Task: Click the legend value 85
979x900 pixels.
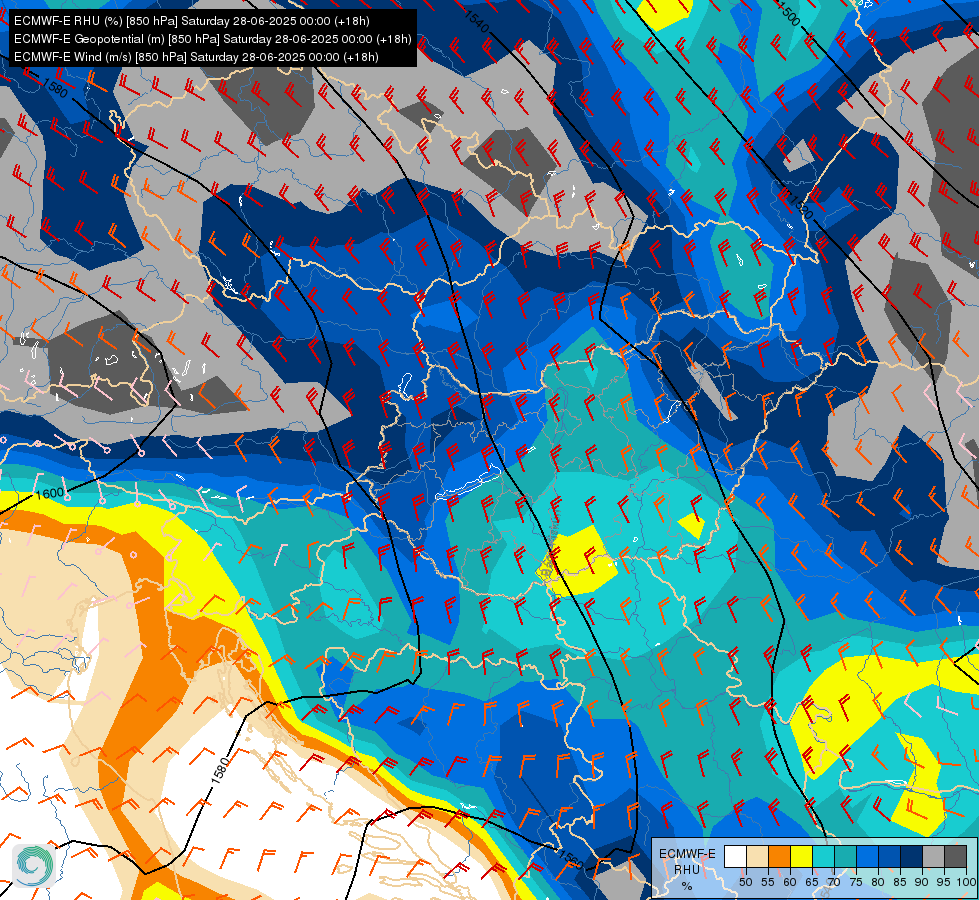Action: pyautogui.click(x=900, y=882)
